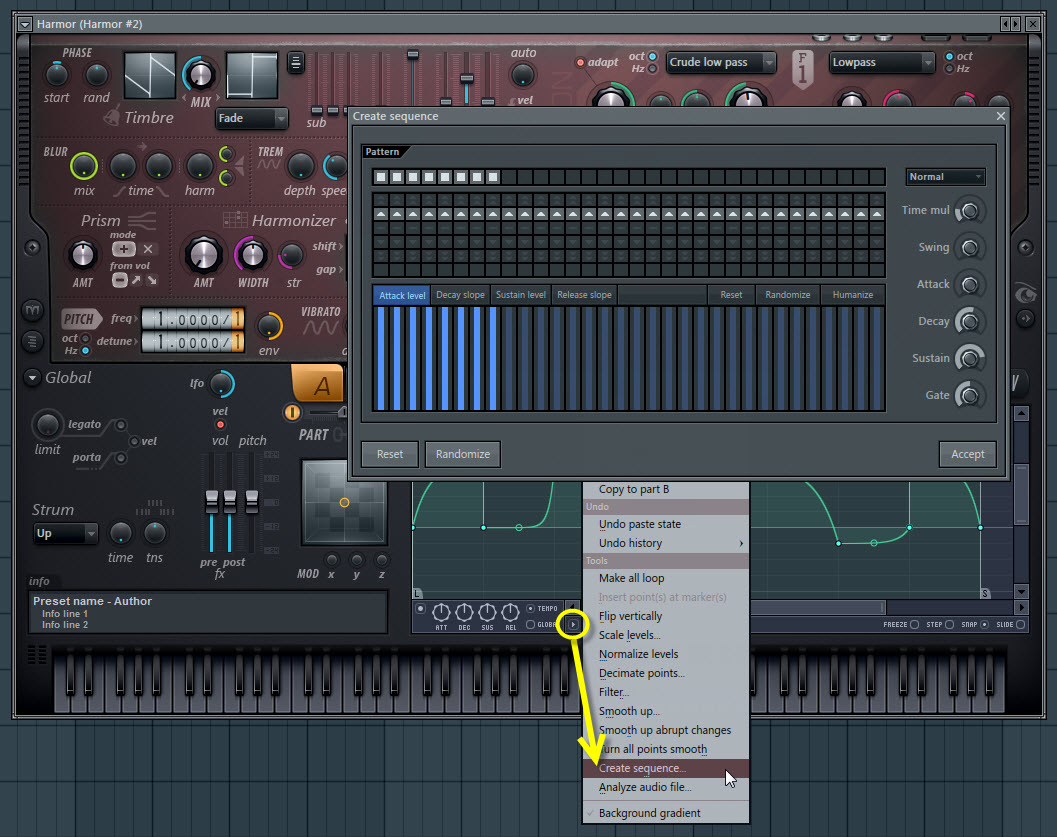The height and width of the screenshot is (837, 1057).
Task: Click the Blur harm knob
Action: point(200,166)
